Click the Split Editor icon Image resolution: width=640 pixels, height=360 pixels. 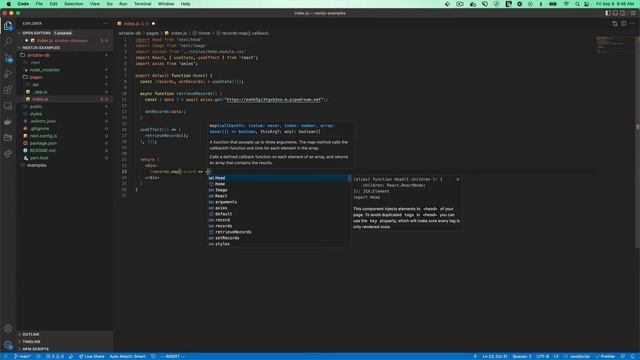[624, 24]
